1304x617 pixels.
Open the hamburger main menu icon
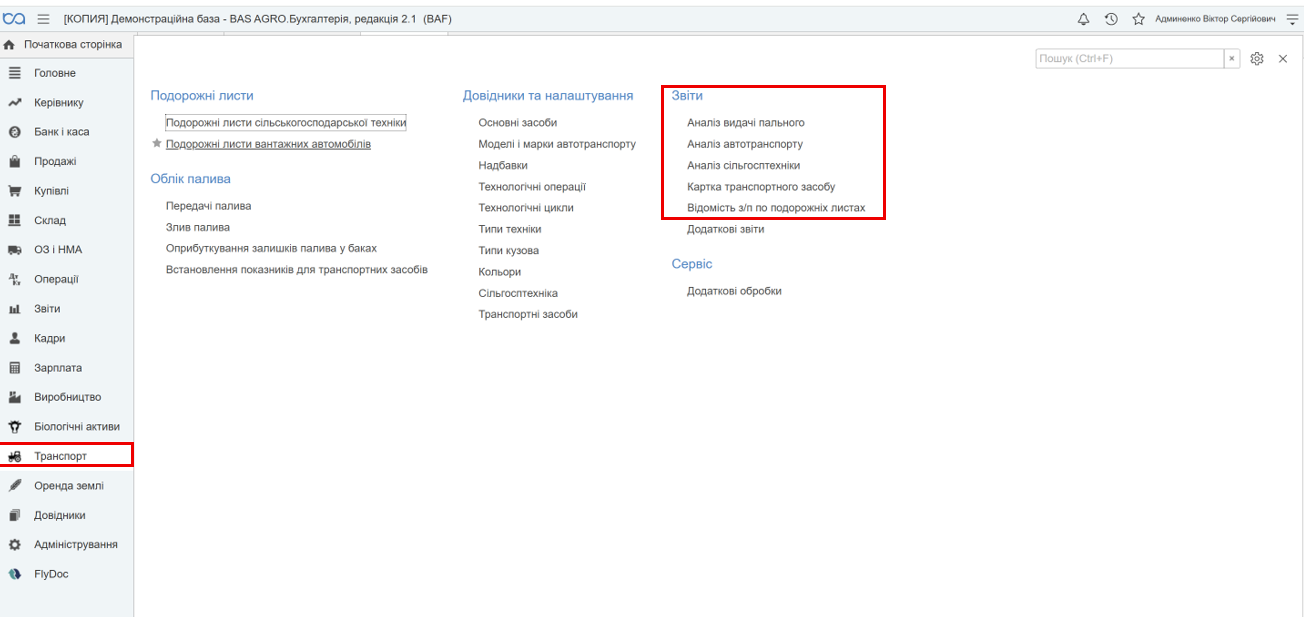pos(43,19)
